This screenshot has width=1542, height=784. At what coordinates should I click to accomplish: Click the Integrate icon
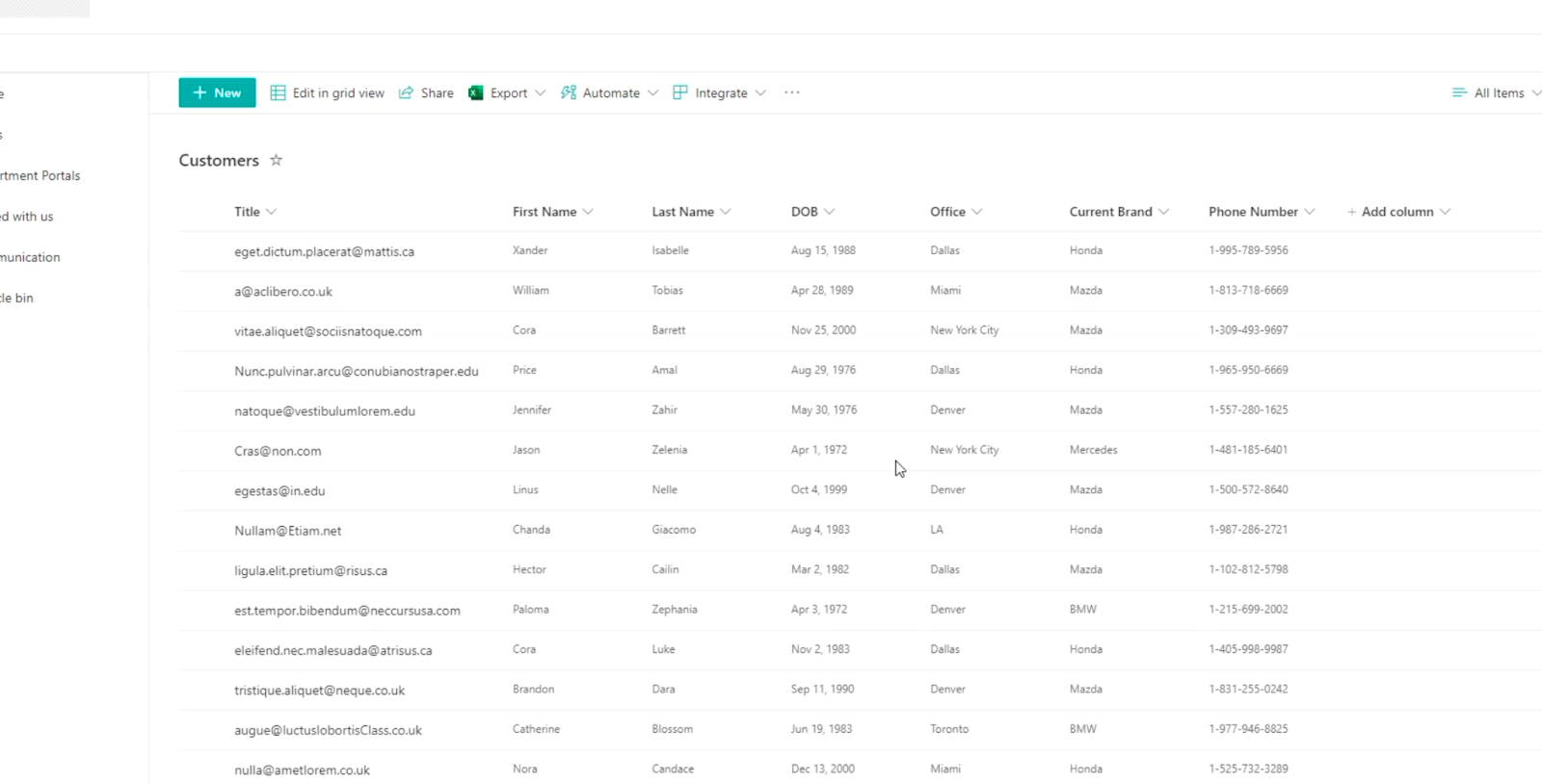coord(680,92)
